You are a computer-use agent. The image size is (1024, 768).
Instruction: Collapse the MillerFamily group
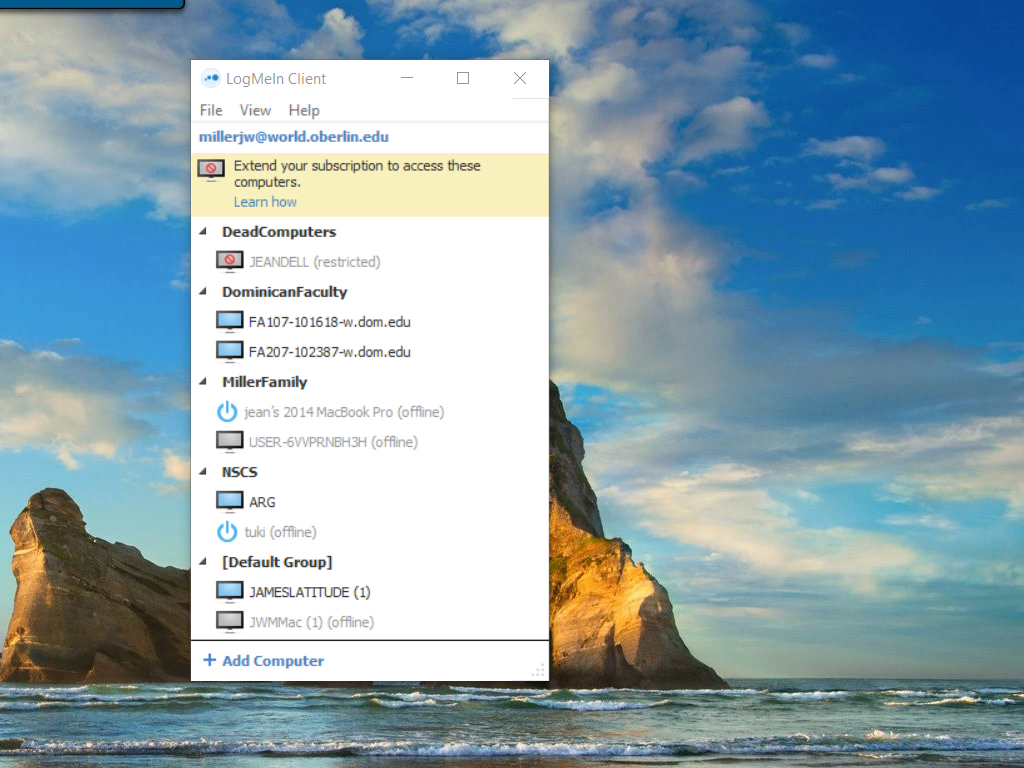(x=204, y=382)
